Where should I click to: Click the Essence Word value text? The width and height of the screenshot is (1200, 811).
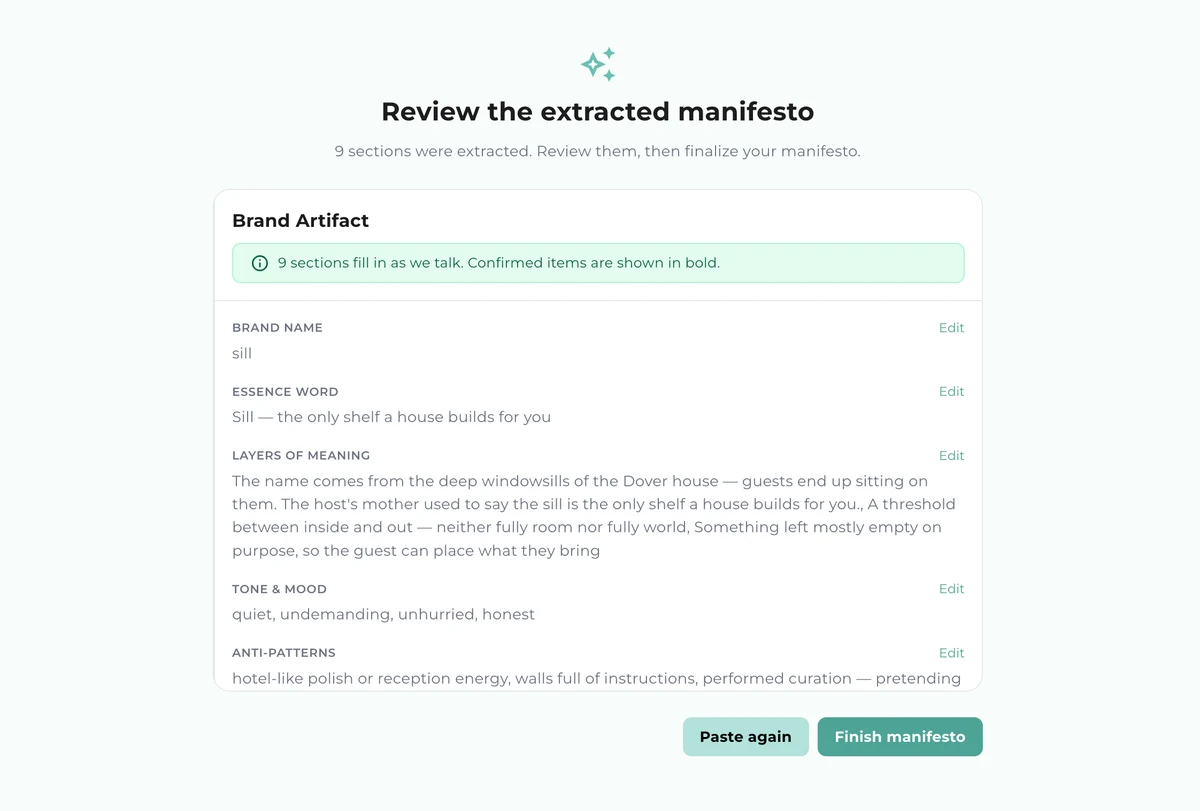click(x=391, y=417)
